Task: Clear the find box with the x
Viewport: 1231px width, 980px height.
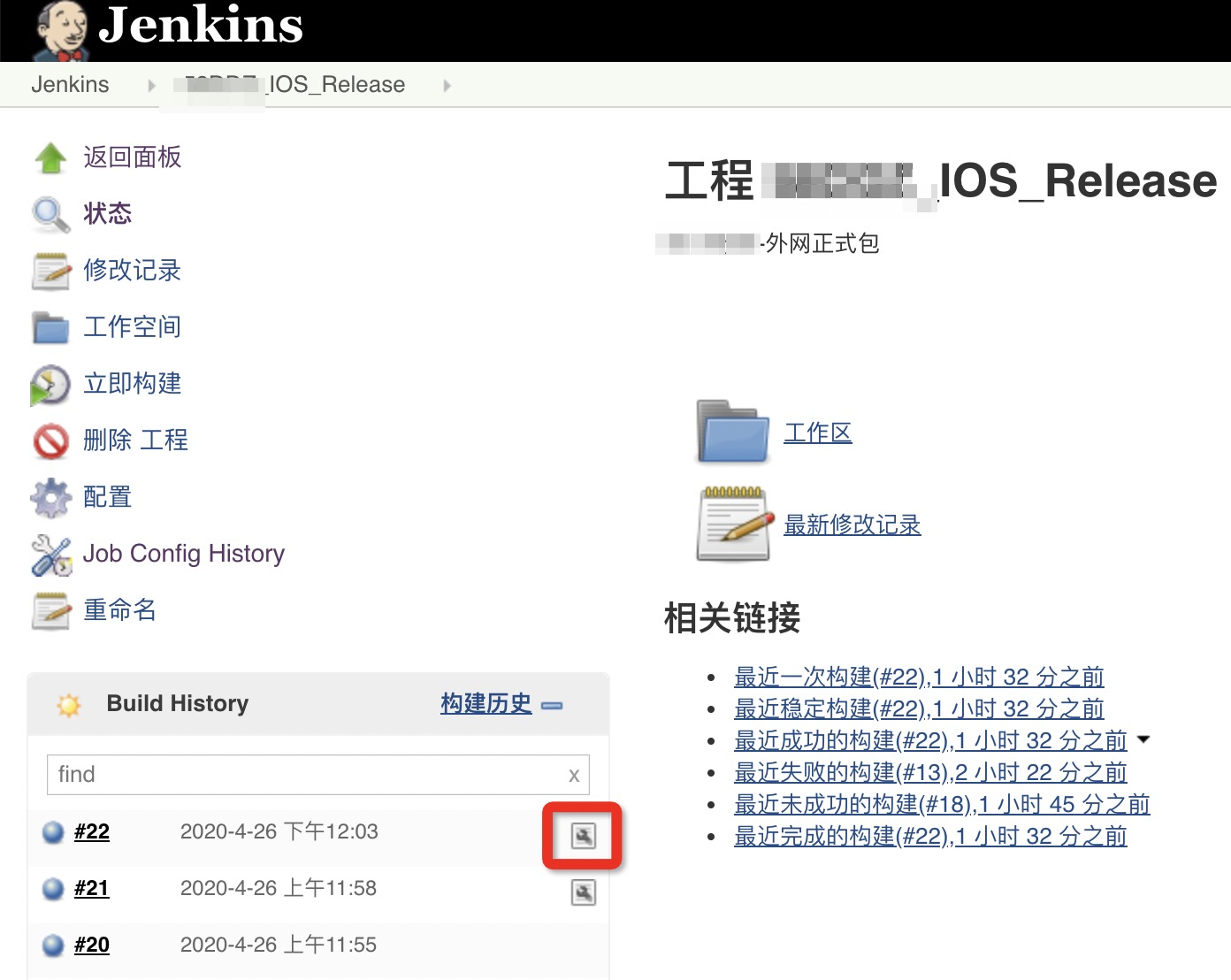Action: (x=574, y=776)
